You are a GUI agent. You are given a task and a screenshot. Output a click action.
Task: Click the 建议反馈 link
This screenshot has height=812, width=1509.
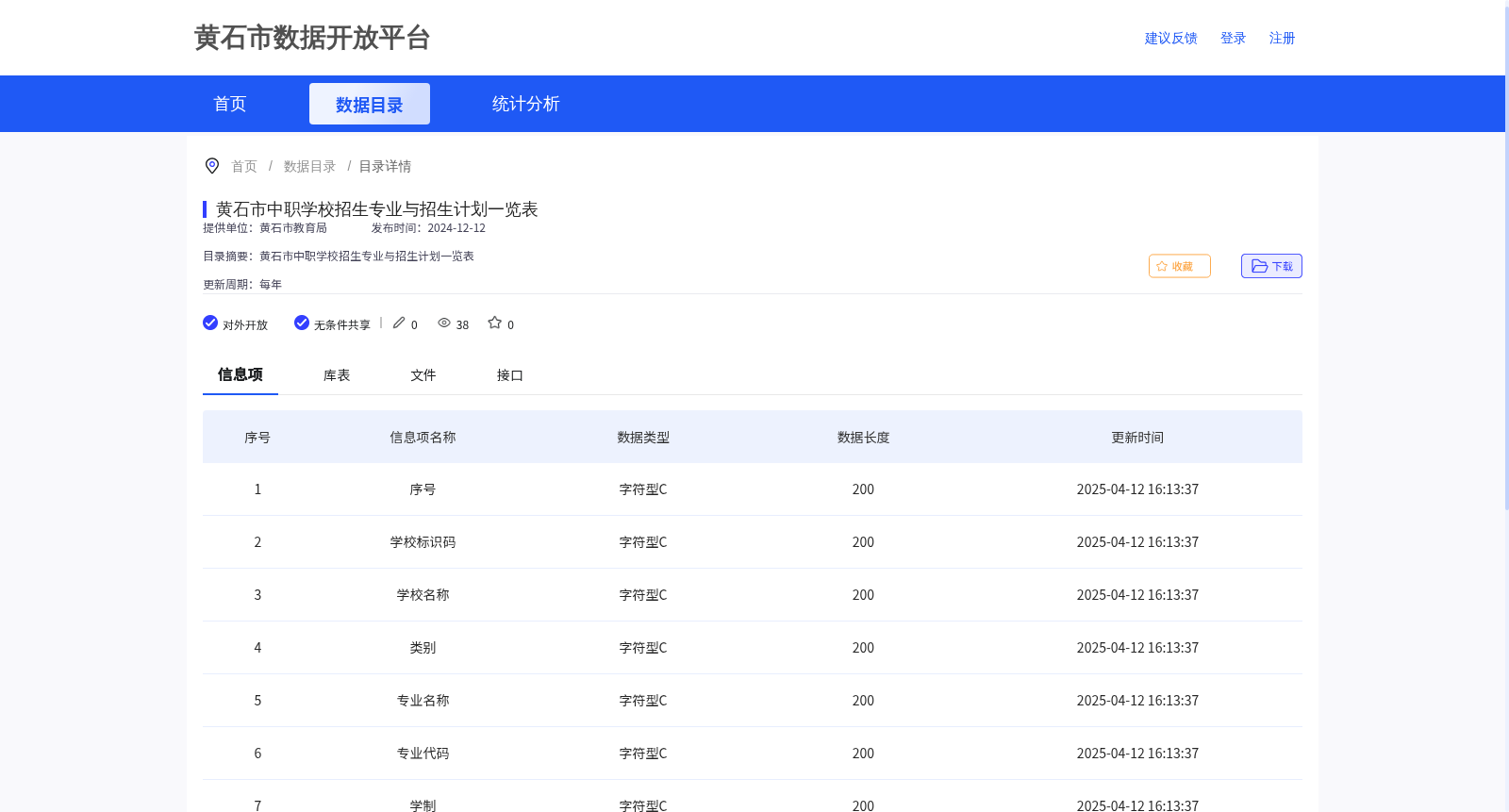1171,38
